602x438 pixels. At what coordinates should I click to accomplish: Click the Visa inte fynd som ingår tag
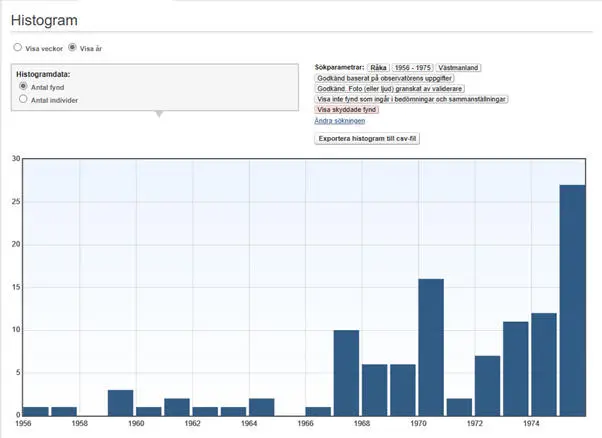click(412, 99)
